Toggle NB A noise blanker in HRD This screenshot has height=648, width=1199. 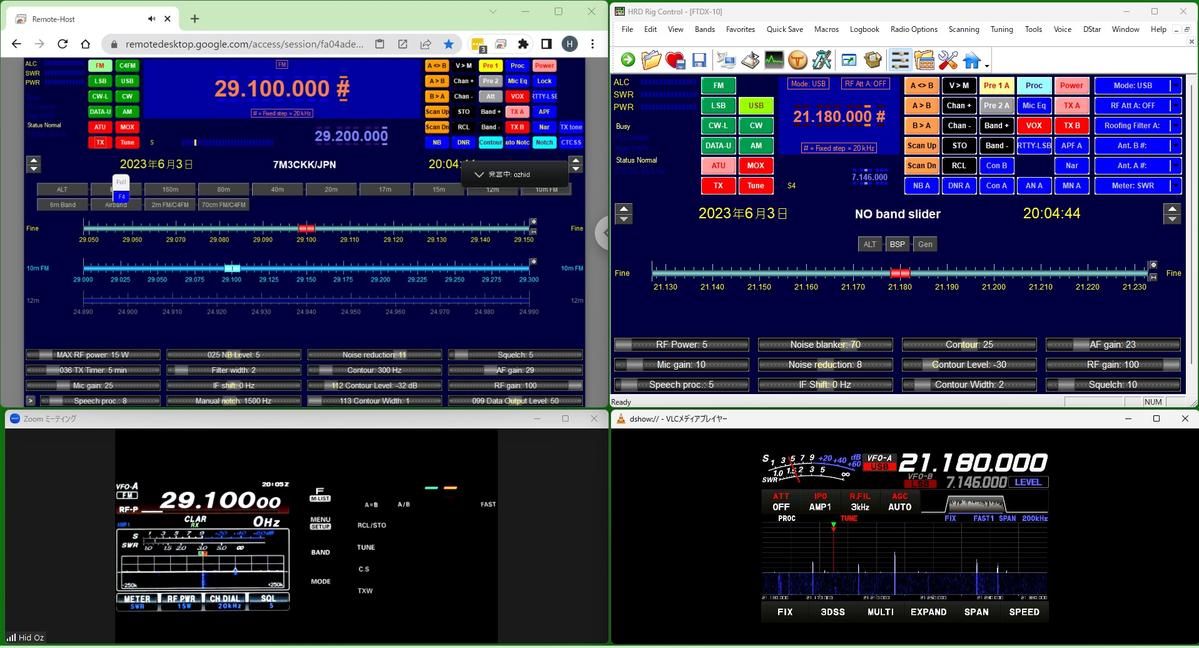[x=921, y=185]
